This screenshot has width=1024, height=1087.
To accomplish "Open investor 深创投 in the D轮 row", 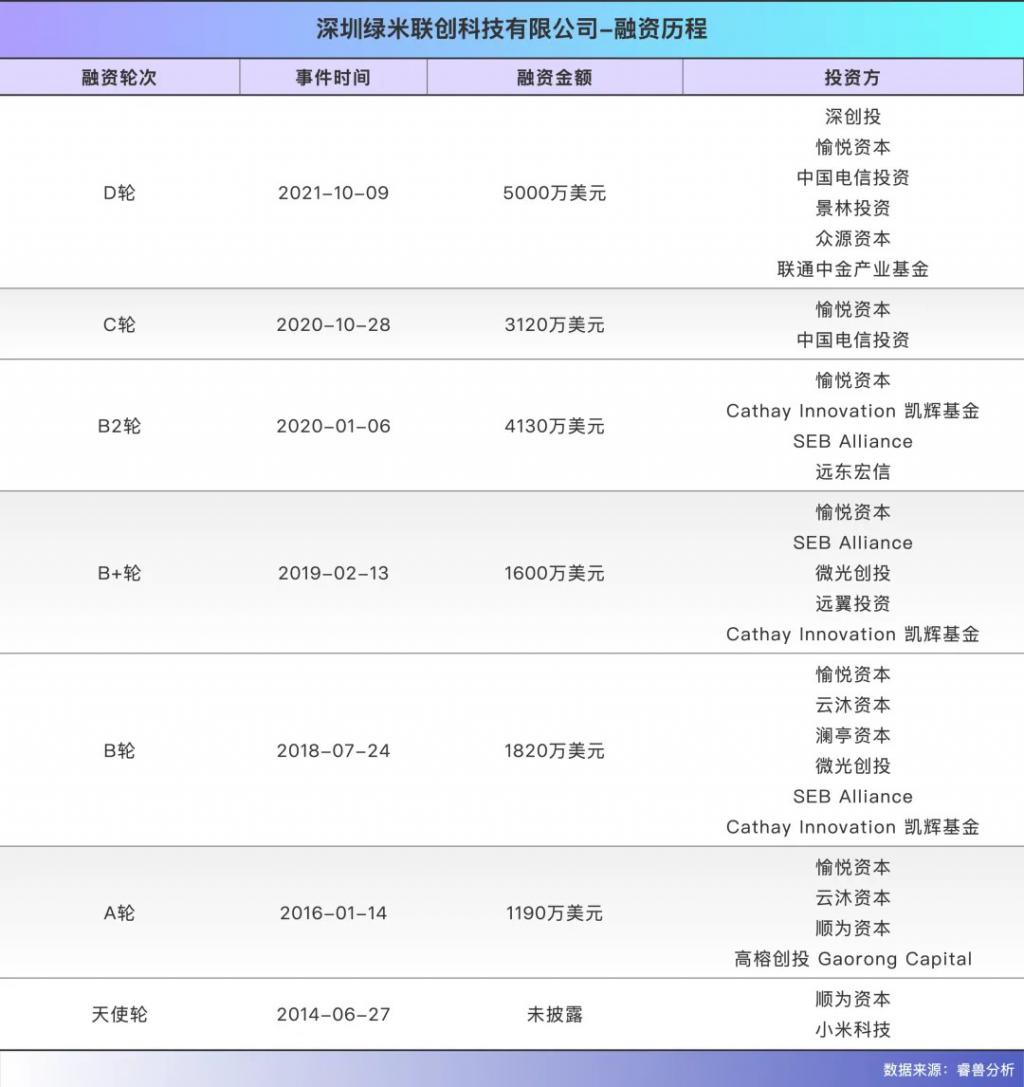I will pyautogui.click(x=852, y=115).
